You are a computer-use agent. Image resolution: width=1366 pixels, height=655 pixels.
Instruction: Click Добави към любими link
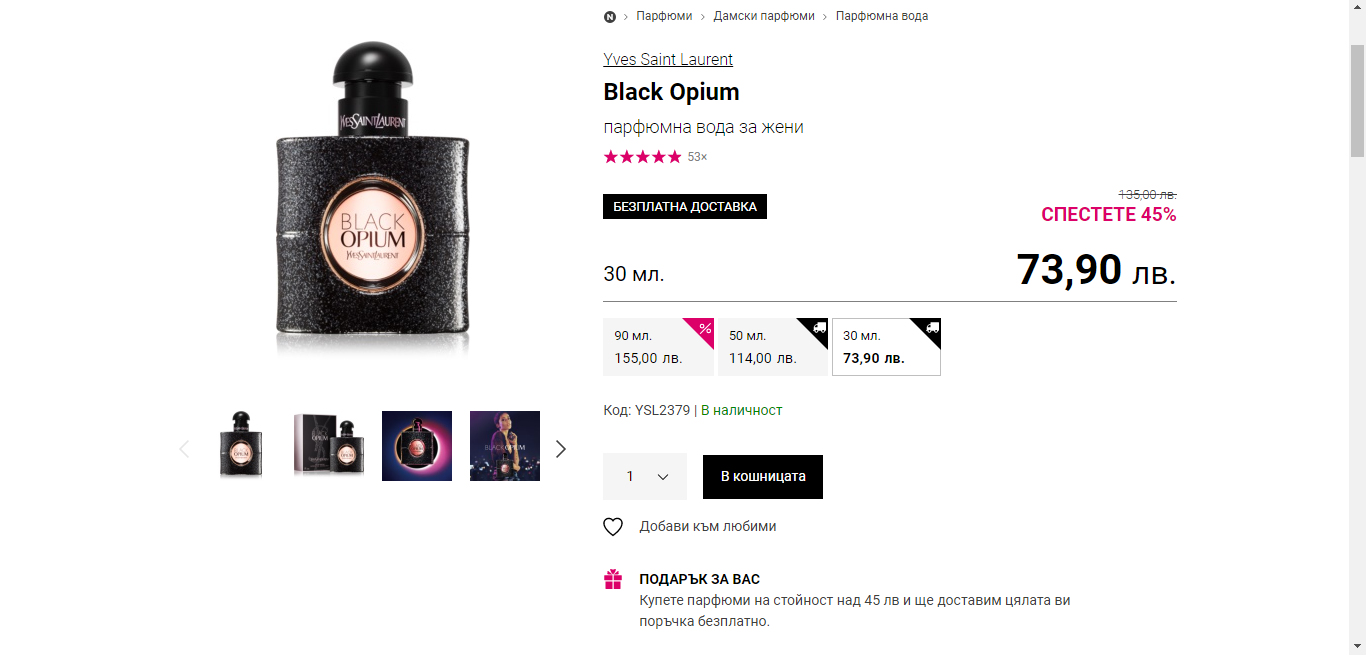point(708,527)
